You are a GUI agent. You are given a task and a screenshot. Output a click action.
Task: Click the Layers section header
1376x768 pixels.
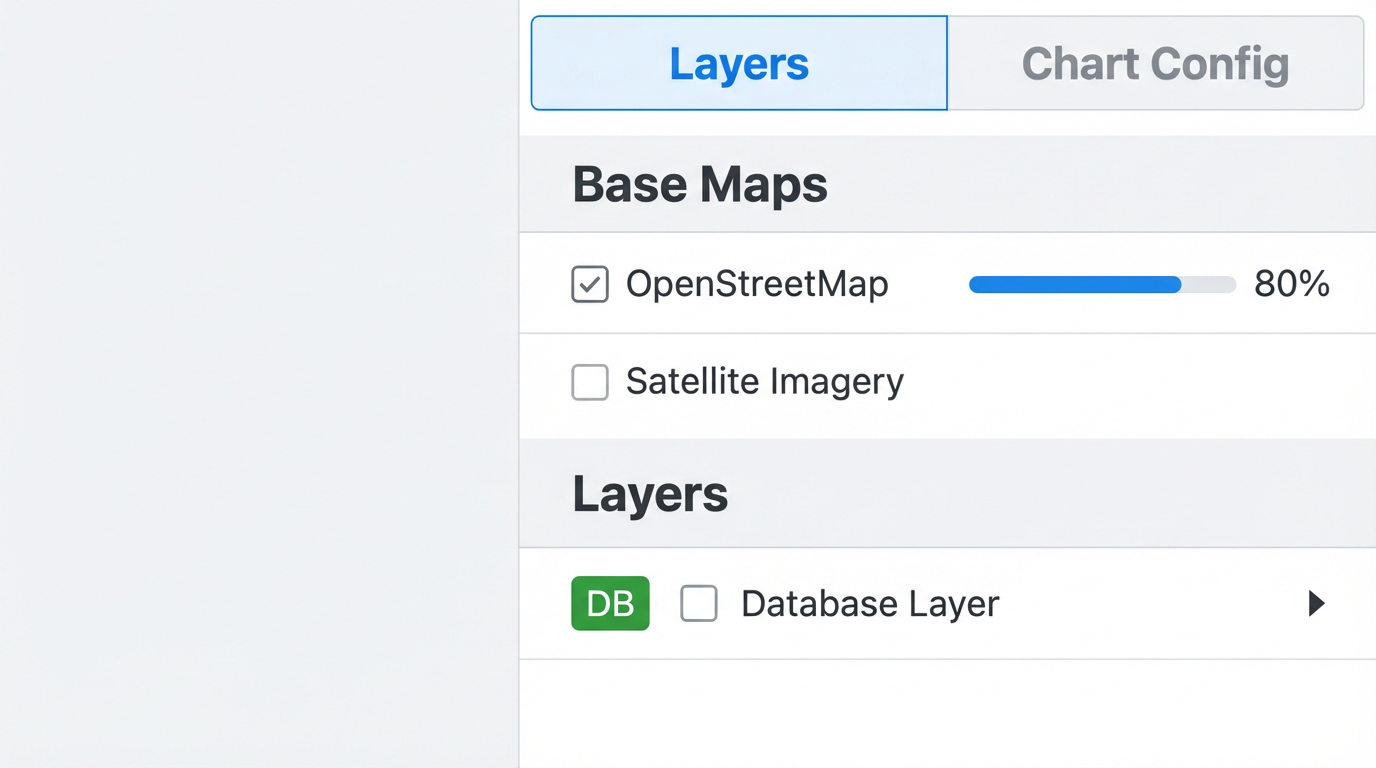pos(650,493)
